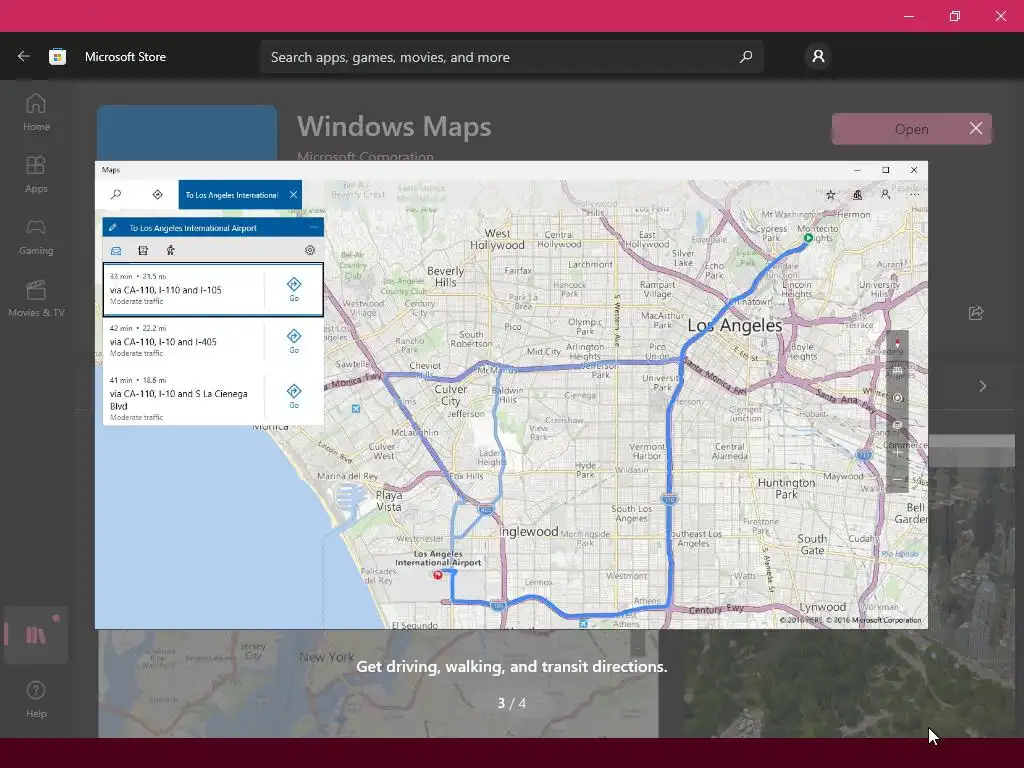Image resolution: width=1024 pixels, height=768 pixels.
Task: Click the green route start marker
Action: (x=808, y=238)
